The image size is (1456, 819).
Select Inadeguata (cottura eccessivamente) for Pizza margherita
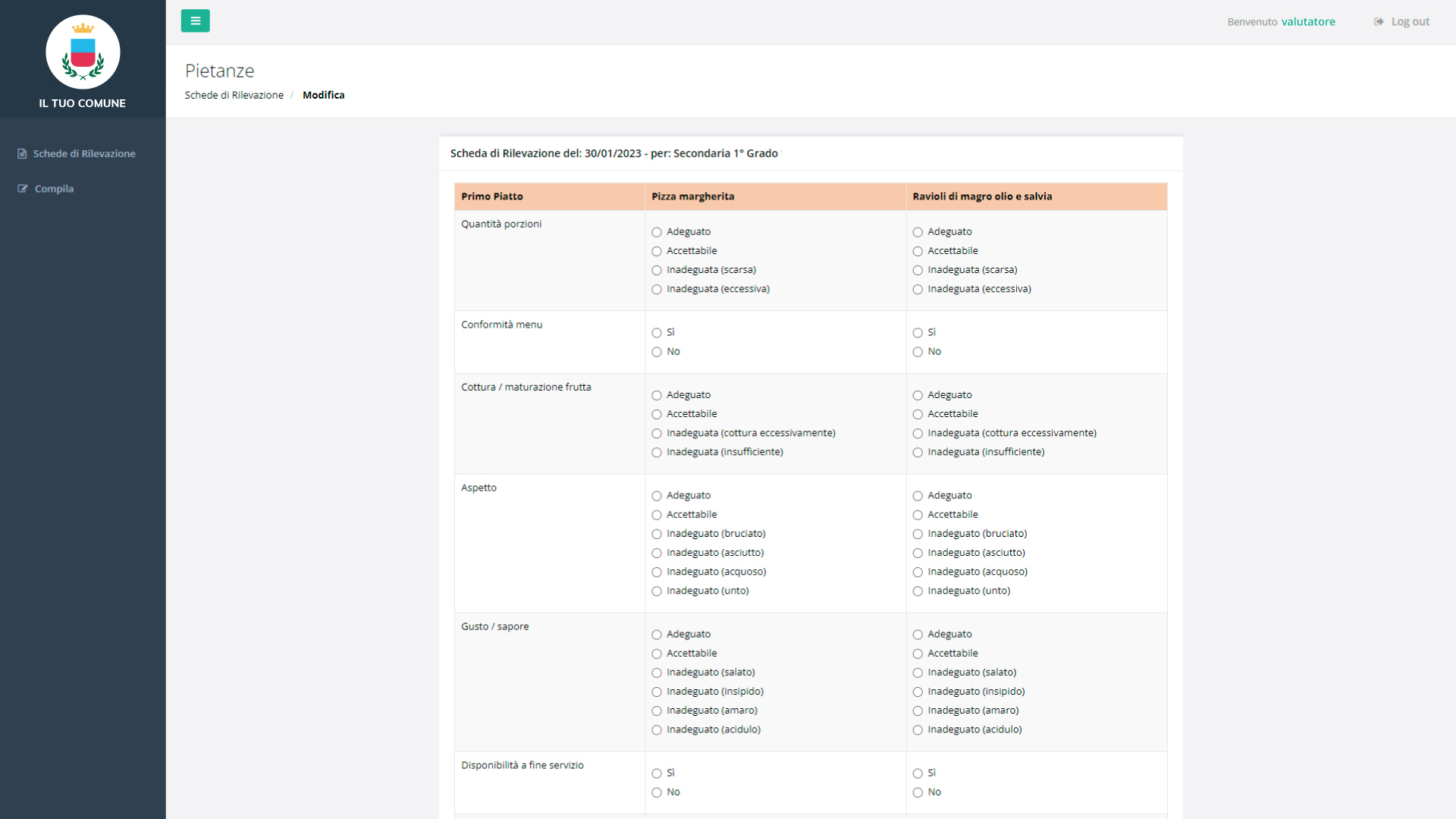tap(657, 433)
